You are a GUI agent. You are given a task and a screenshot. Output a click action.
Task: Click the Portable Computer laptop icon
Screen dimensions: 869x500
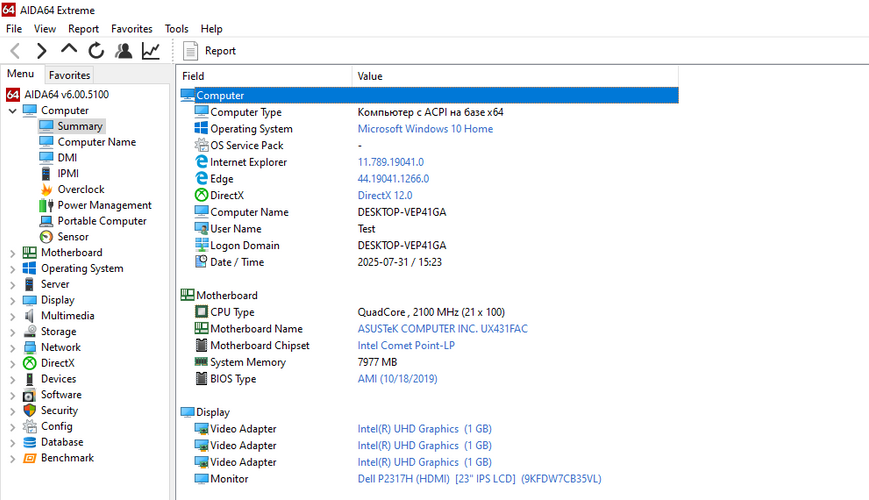[x=47, y=221]
